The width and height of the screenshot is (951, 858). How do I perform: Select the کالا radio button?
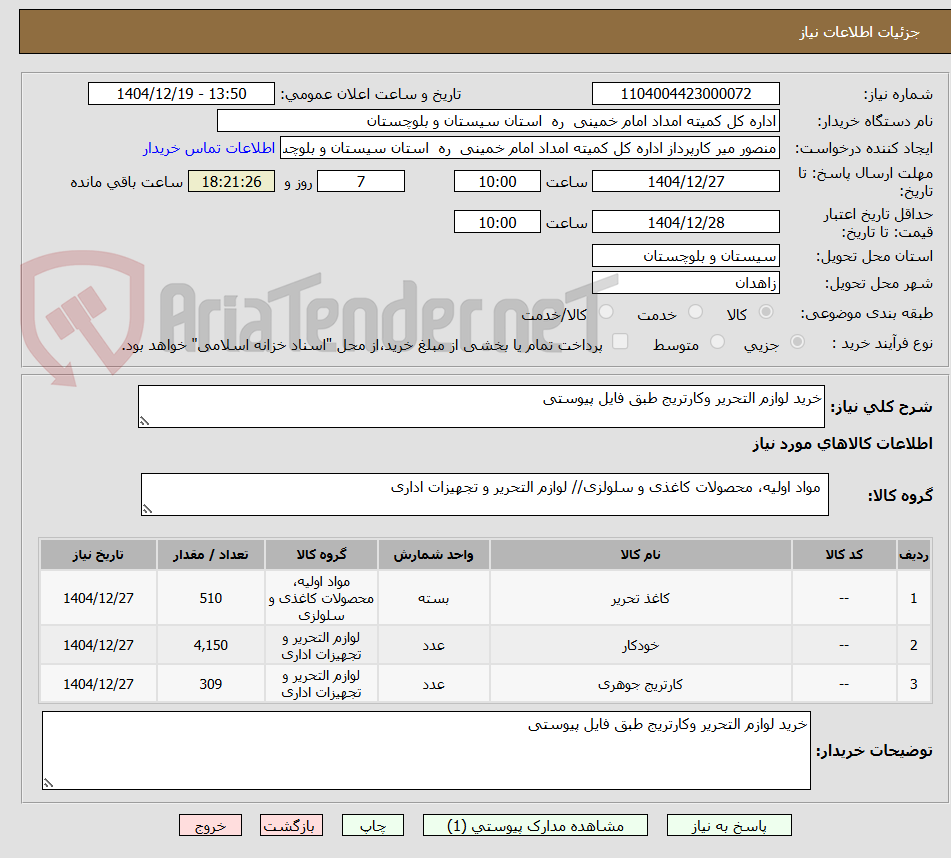[x=766, y=312]
